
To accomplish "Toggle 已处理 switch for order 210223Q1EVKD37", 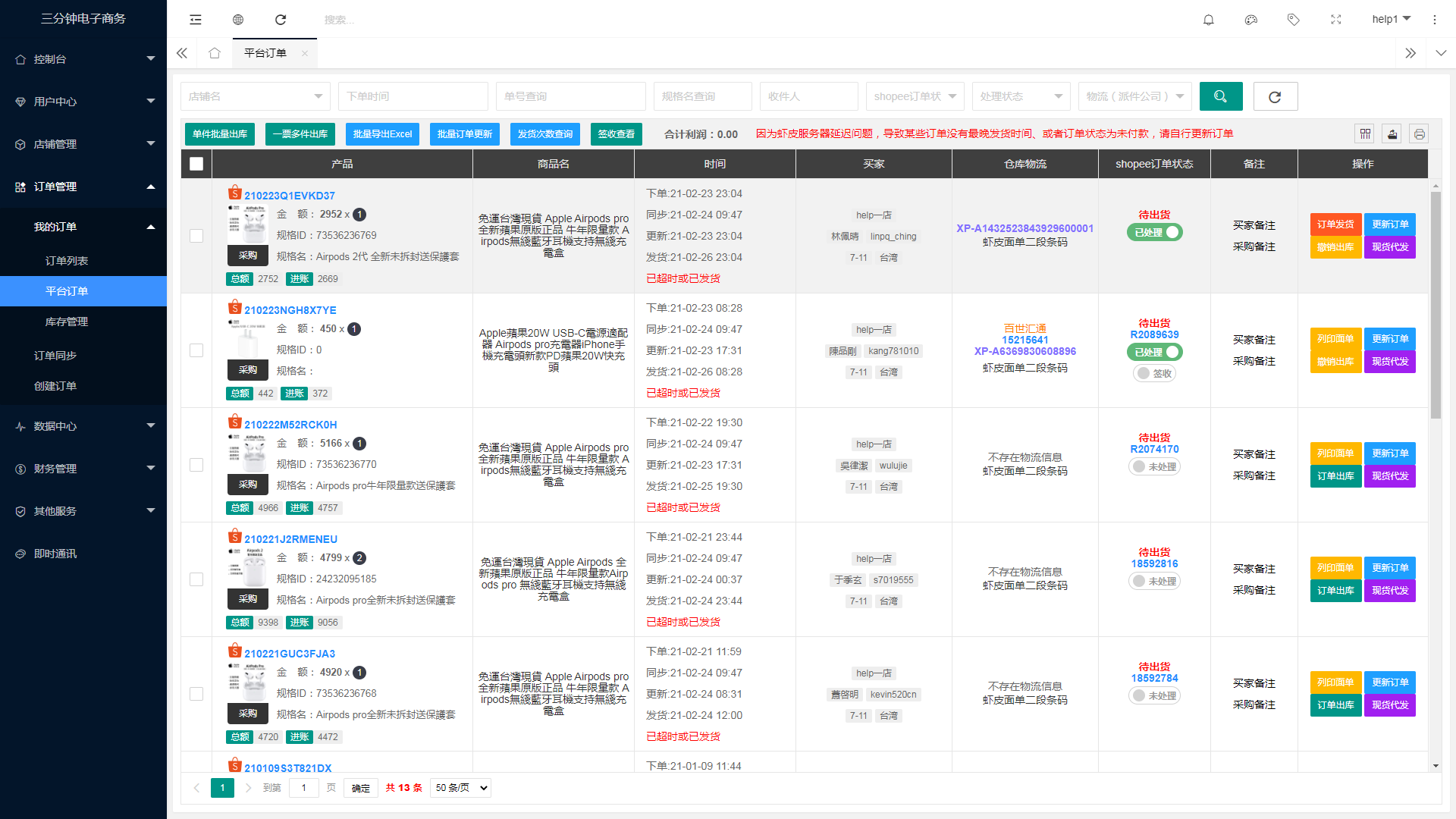I will point(1154,233).
